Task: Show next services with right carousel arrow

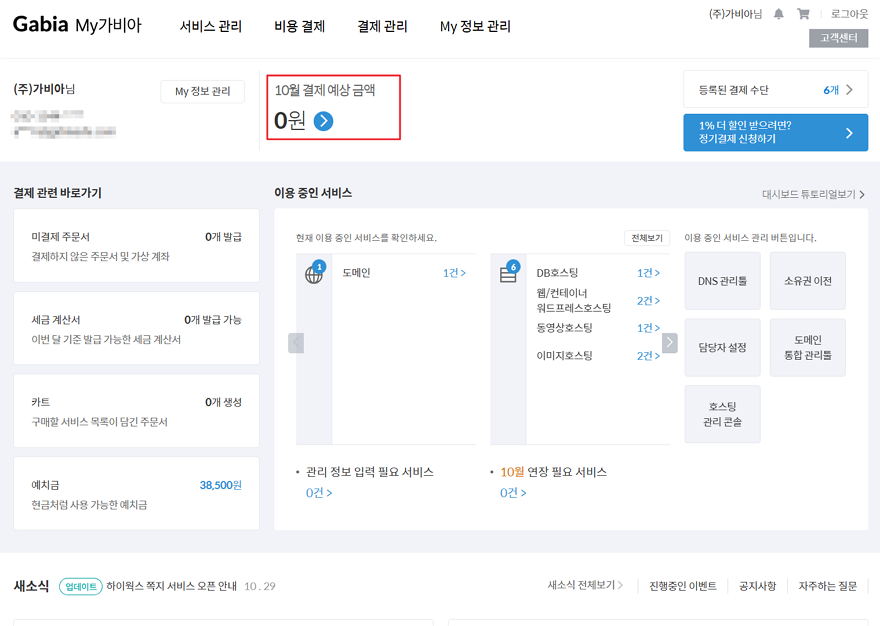Action: pyautogui.click(x=670, y=342)
